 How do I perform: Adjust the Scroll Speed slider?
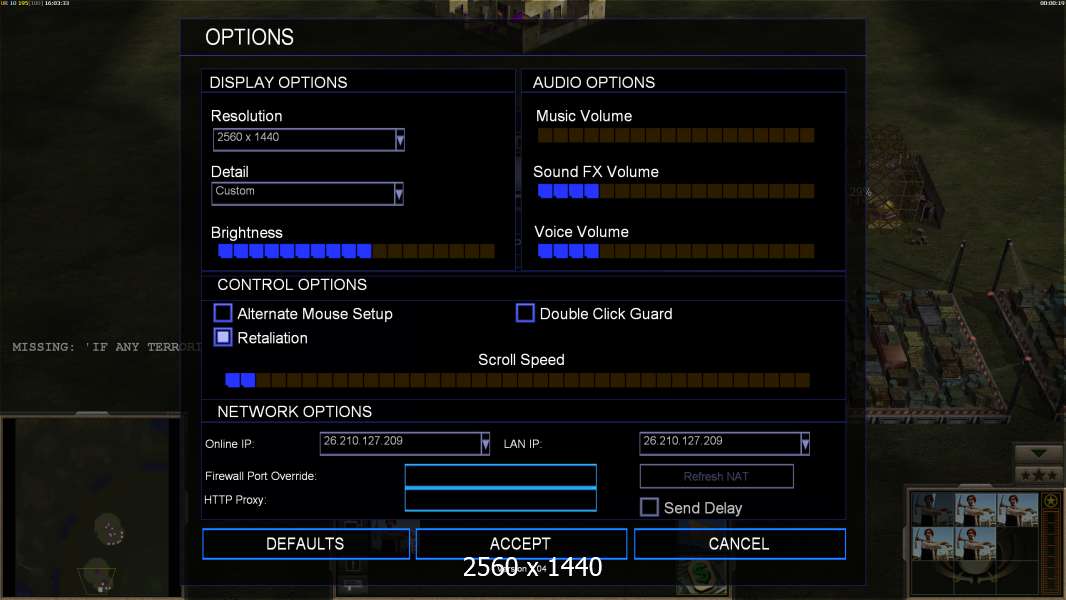point(517,380)
